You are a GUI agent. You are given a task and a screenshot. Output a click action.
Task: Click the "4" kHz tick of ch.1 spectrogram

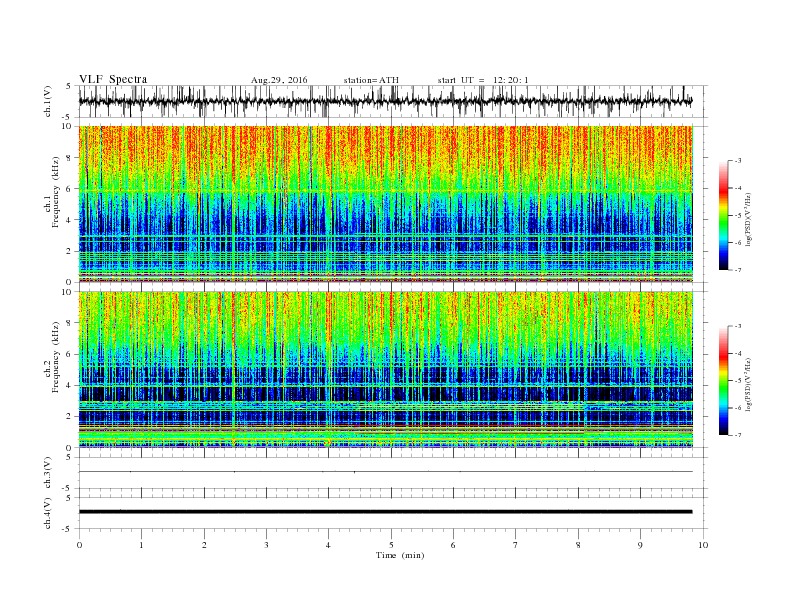(69, 220)
